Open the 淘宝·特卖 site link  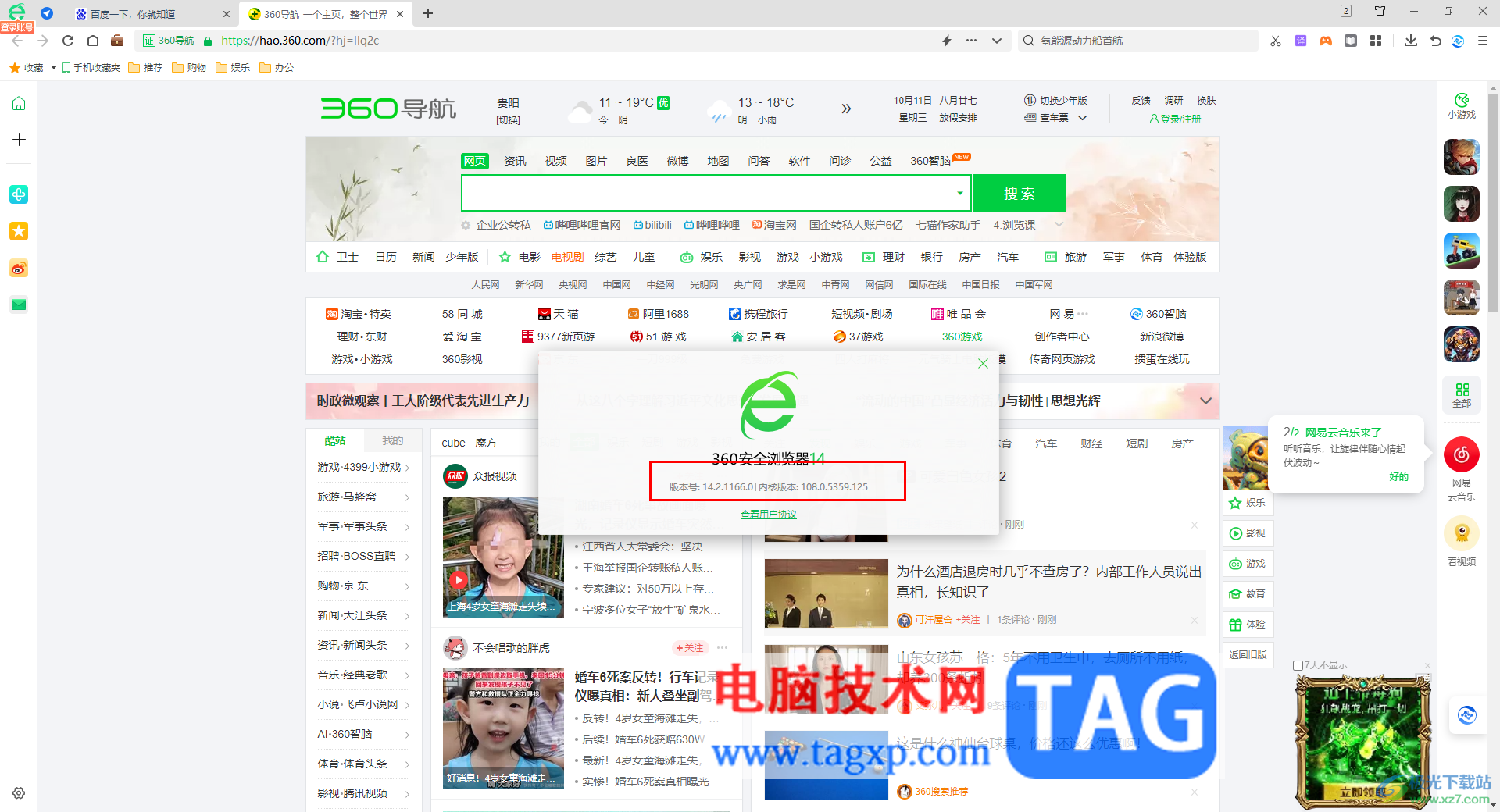pos(359,314)
